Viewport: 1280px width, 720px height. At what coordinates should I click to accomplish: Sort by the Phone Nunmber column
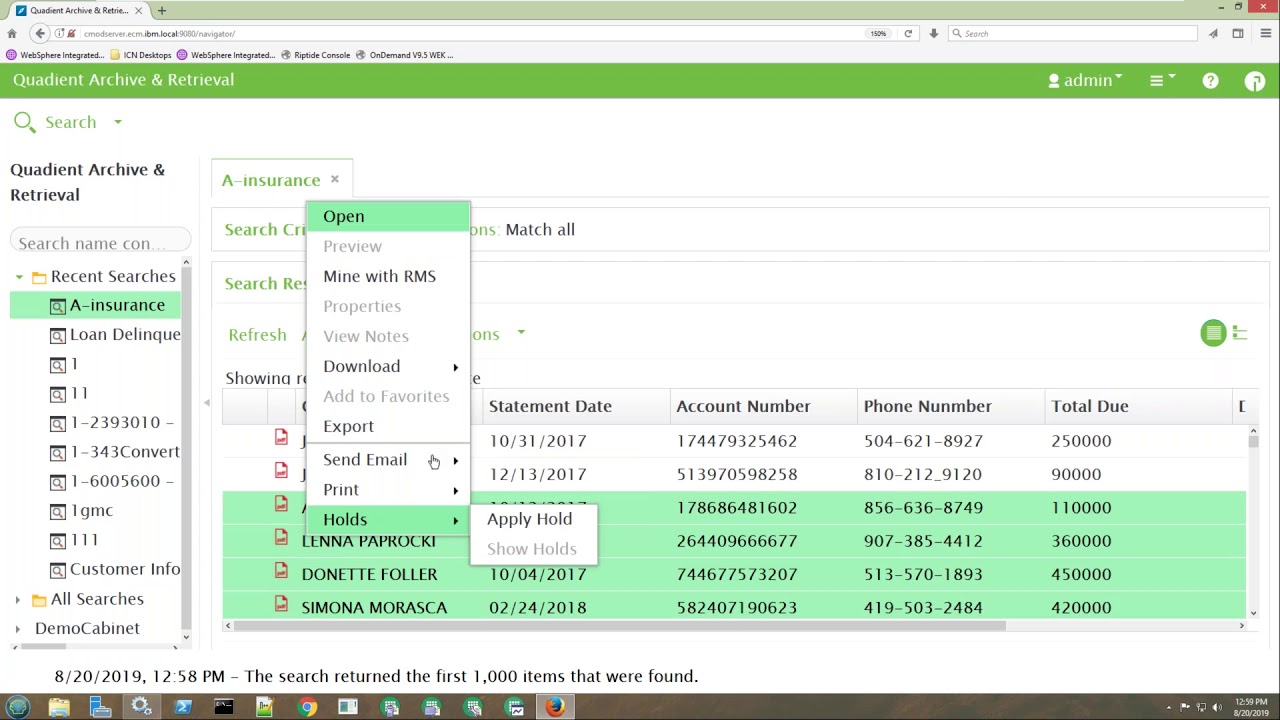click(950, 406)
